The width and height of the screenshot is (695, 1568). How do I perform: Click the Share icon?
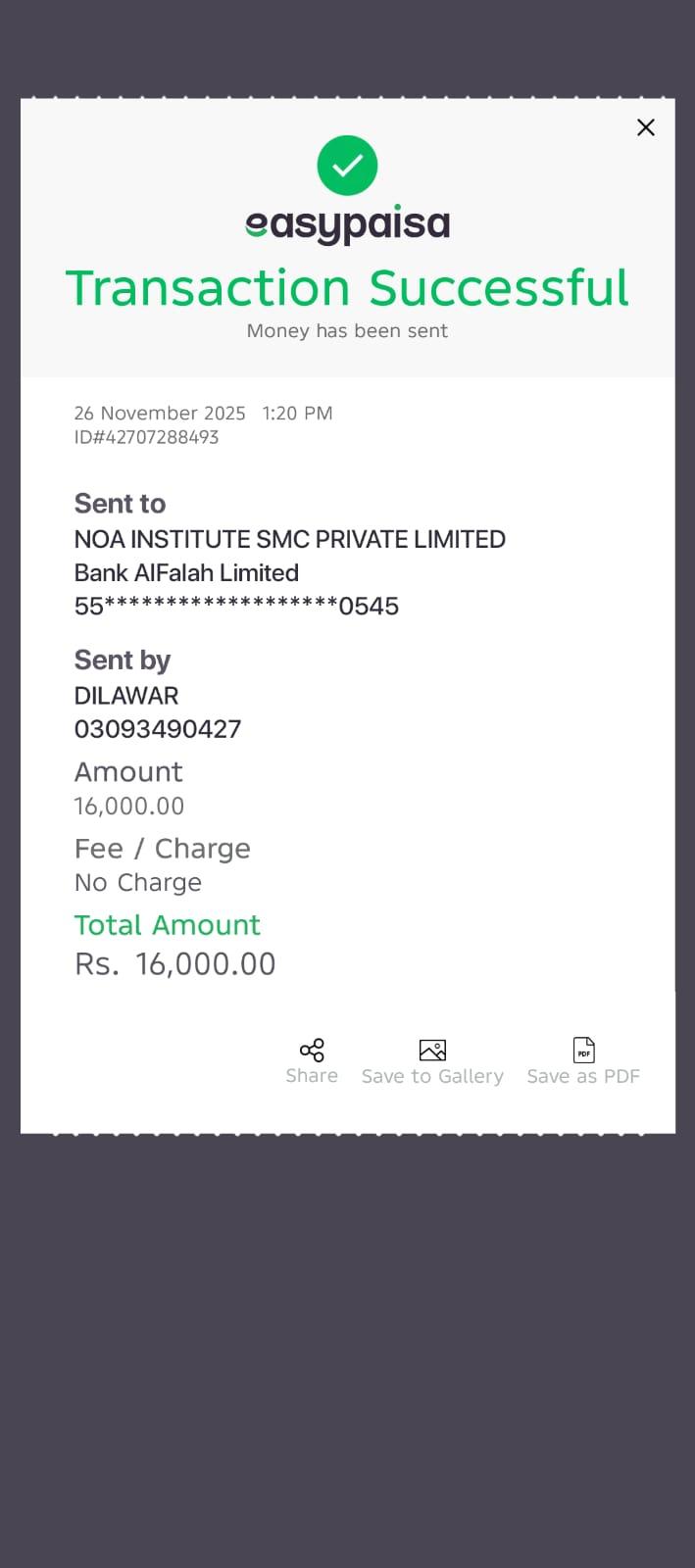(x=312, y=1051)
